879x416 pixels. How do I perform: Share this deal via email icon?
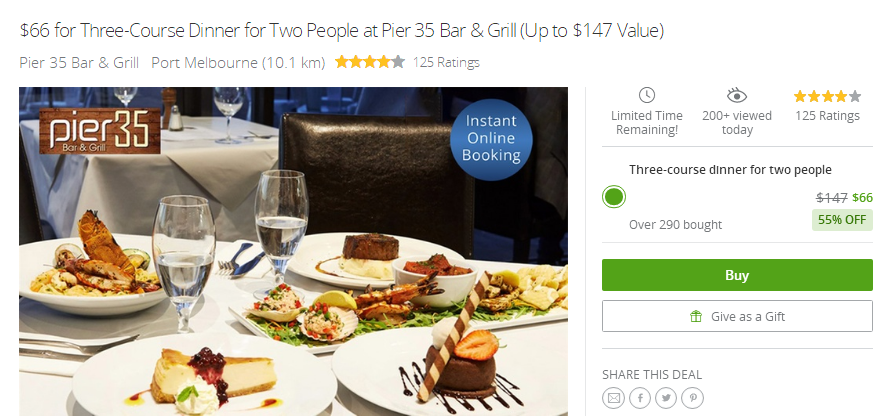613,398
